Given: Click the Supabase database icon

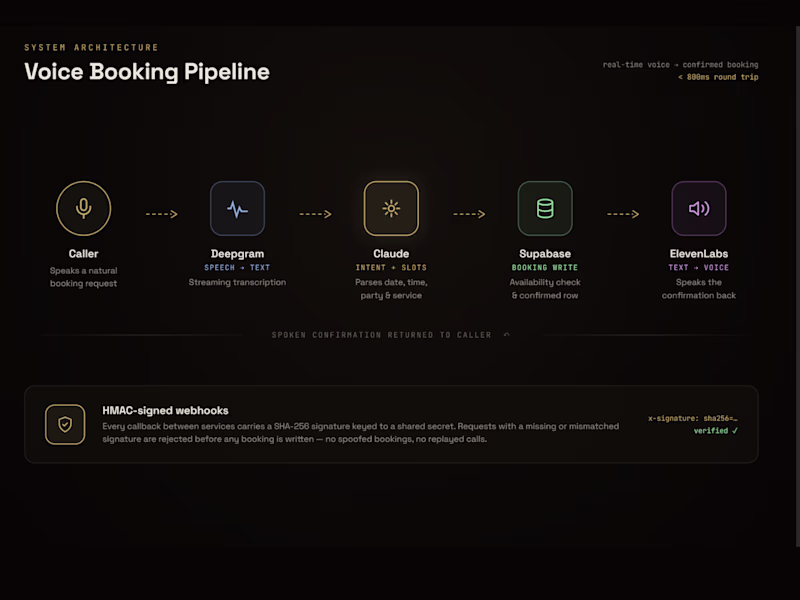Looking at the screenshot, I should tap(545, 208).
